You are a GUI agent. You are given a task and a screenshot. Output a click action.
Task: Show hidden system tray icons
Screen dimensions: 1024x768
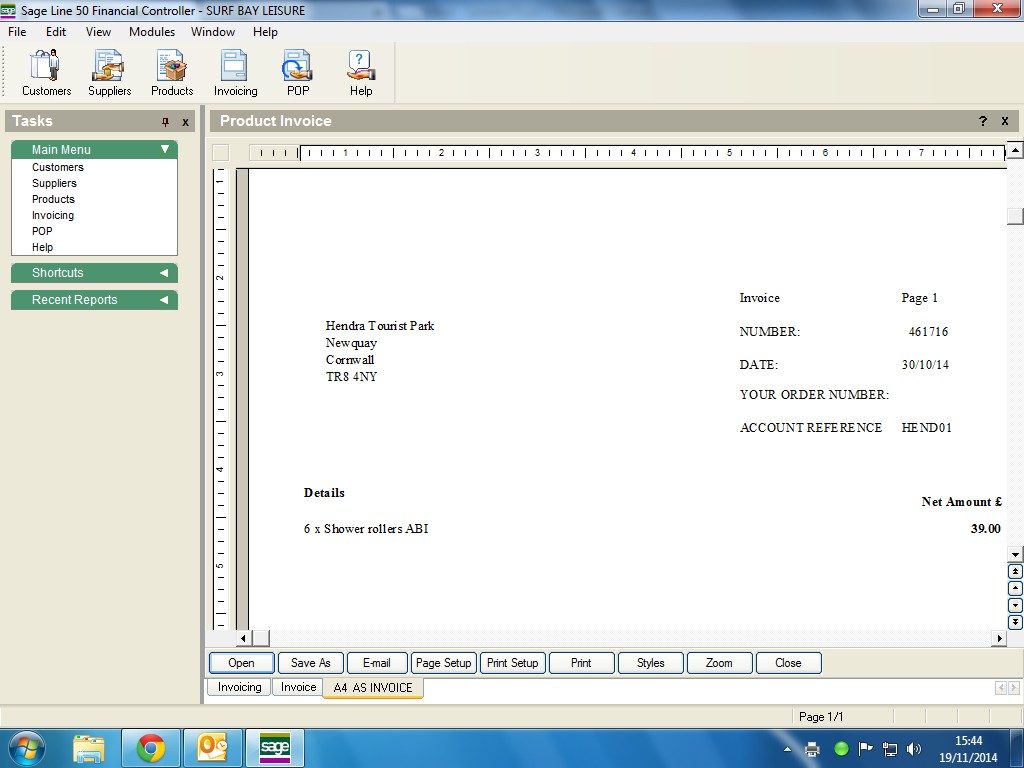[x=788, y=749]
